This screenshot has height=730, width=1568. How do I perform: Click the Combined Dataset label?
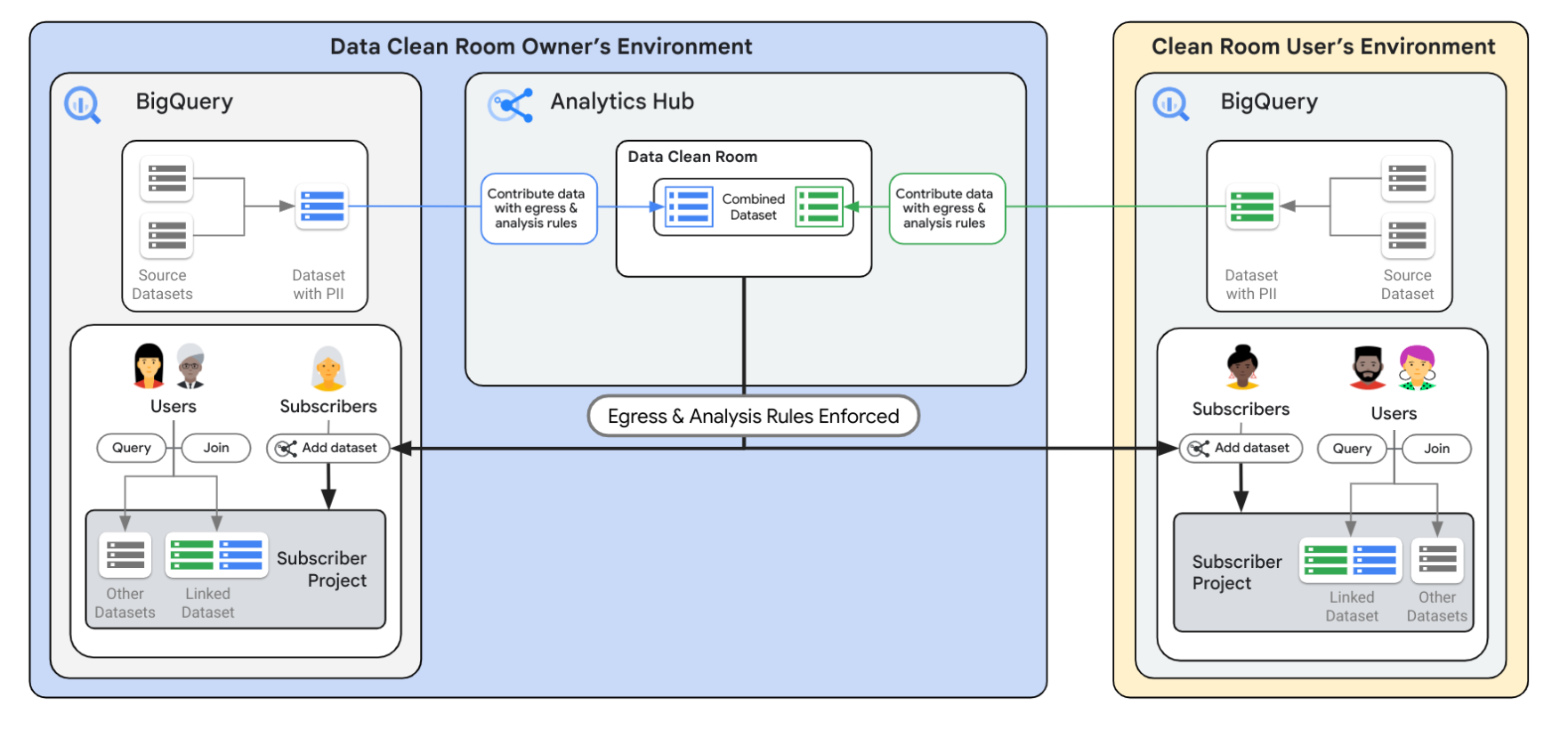coord(754,207)
